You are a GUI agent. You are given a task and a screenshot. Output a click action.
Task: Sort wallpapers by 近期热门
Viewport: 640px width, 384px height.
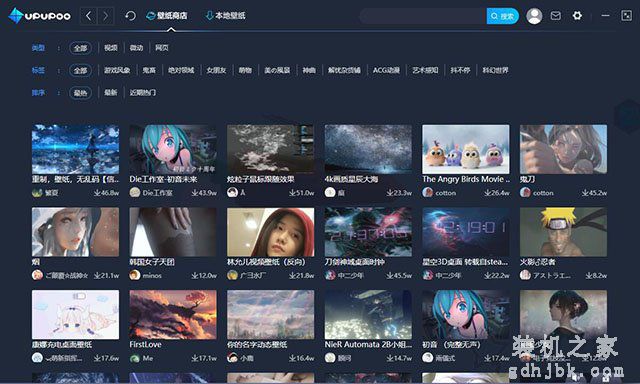pyautogui.click(x=142, y=93)
